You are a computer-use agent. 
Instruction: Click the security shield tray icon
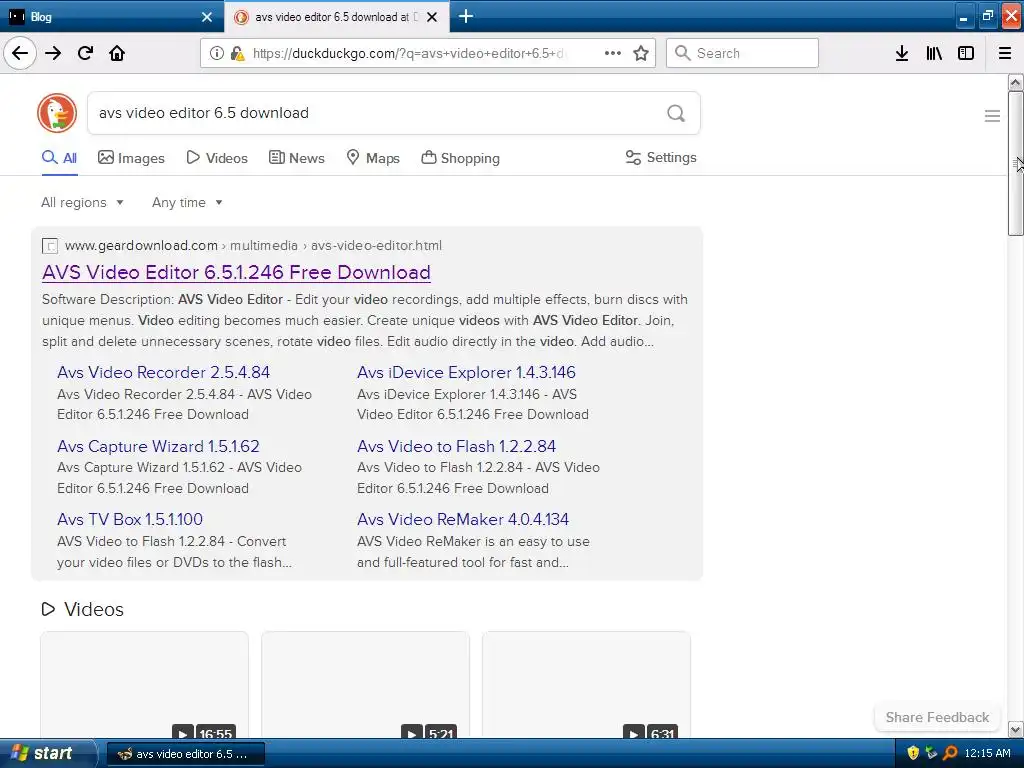point(913,753)
